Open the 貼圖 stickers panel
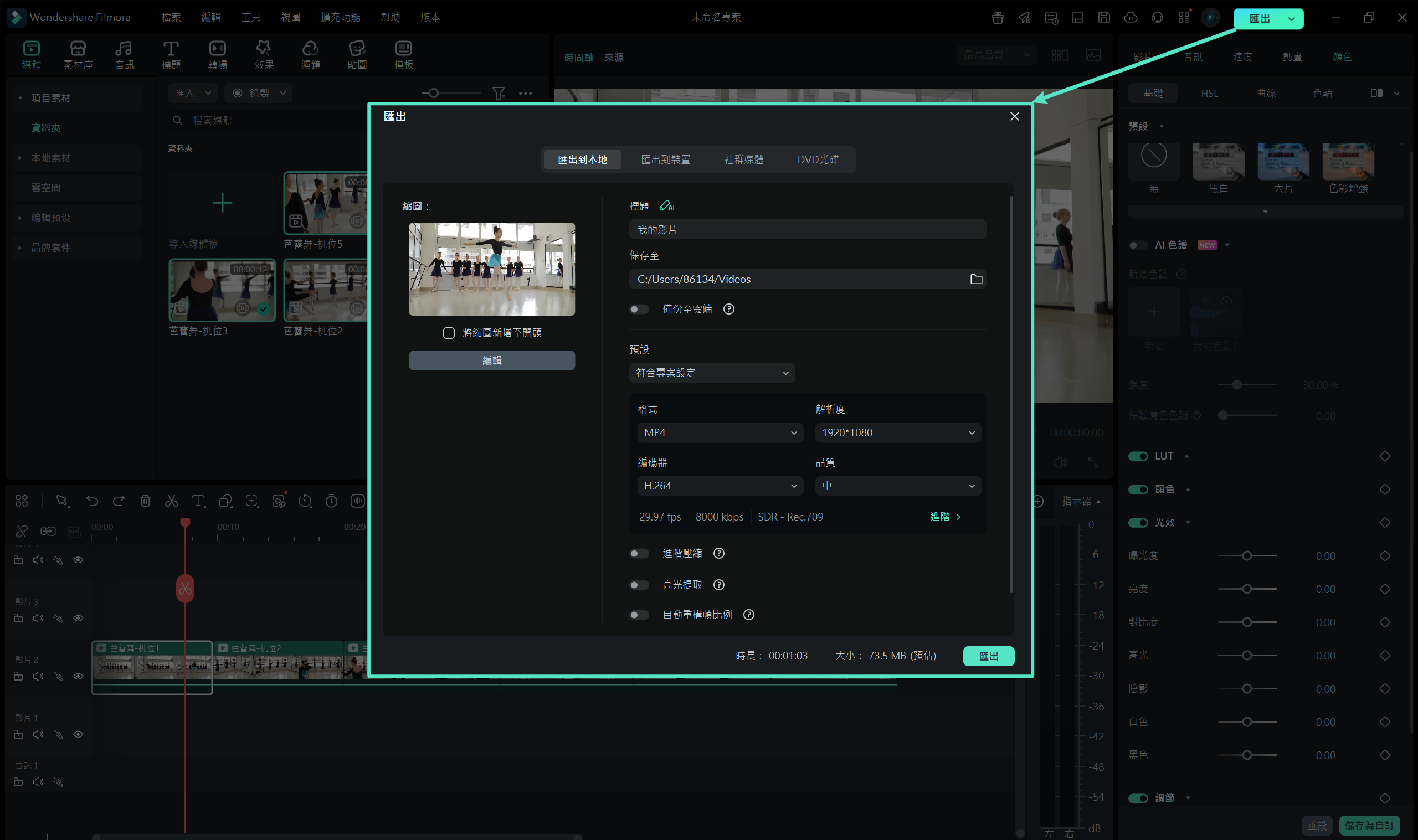This screenshot has height=840, width=1418. (357, 55)
